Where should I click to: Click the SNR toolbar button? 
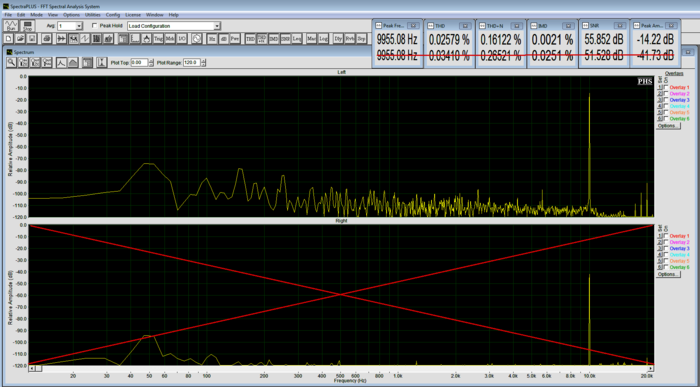(285, 39)
